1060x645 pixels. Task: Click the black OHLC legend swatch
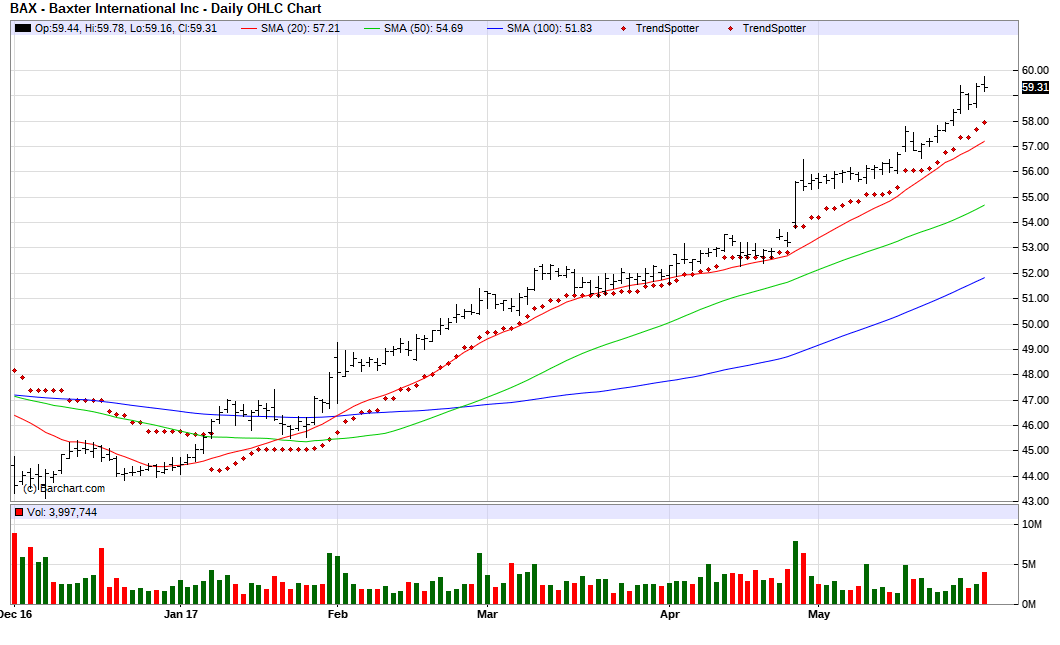pyautogui.click(x=23, y=28)
